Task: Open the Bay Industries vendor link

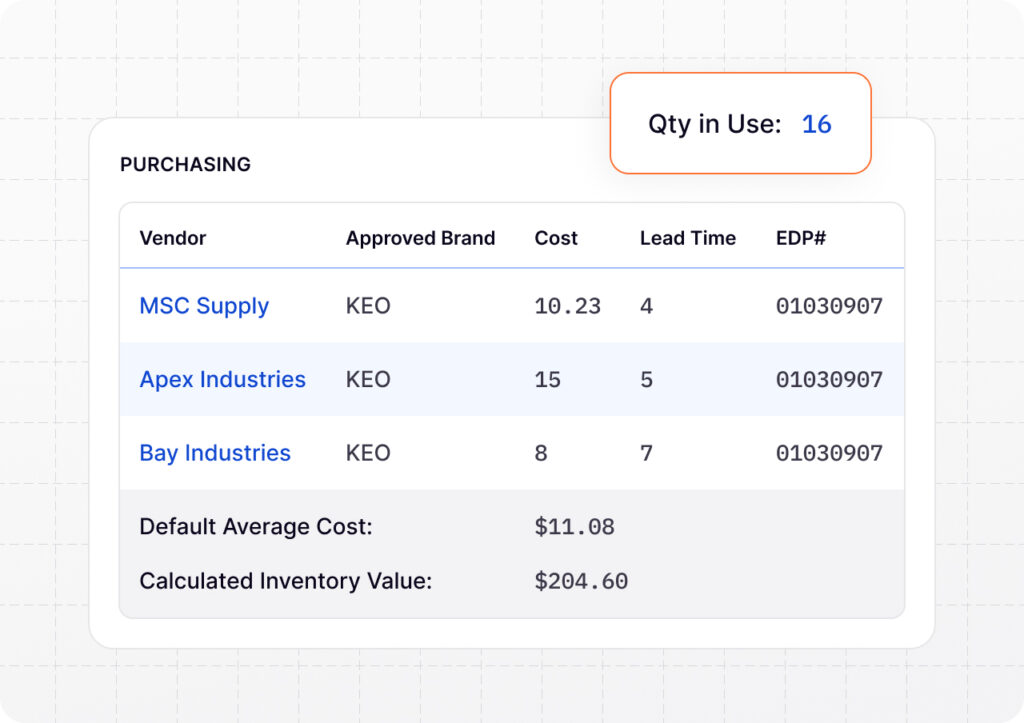Action: (215, 453)
